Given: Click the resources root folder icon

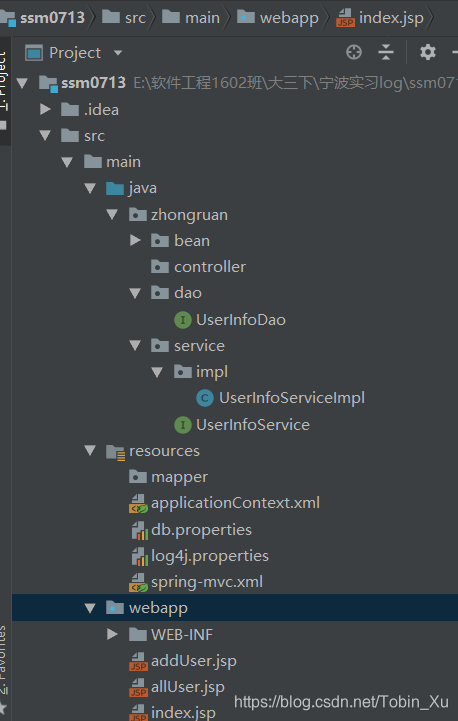Looking at the screenshot, I should (115, 452).
